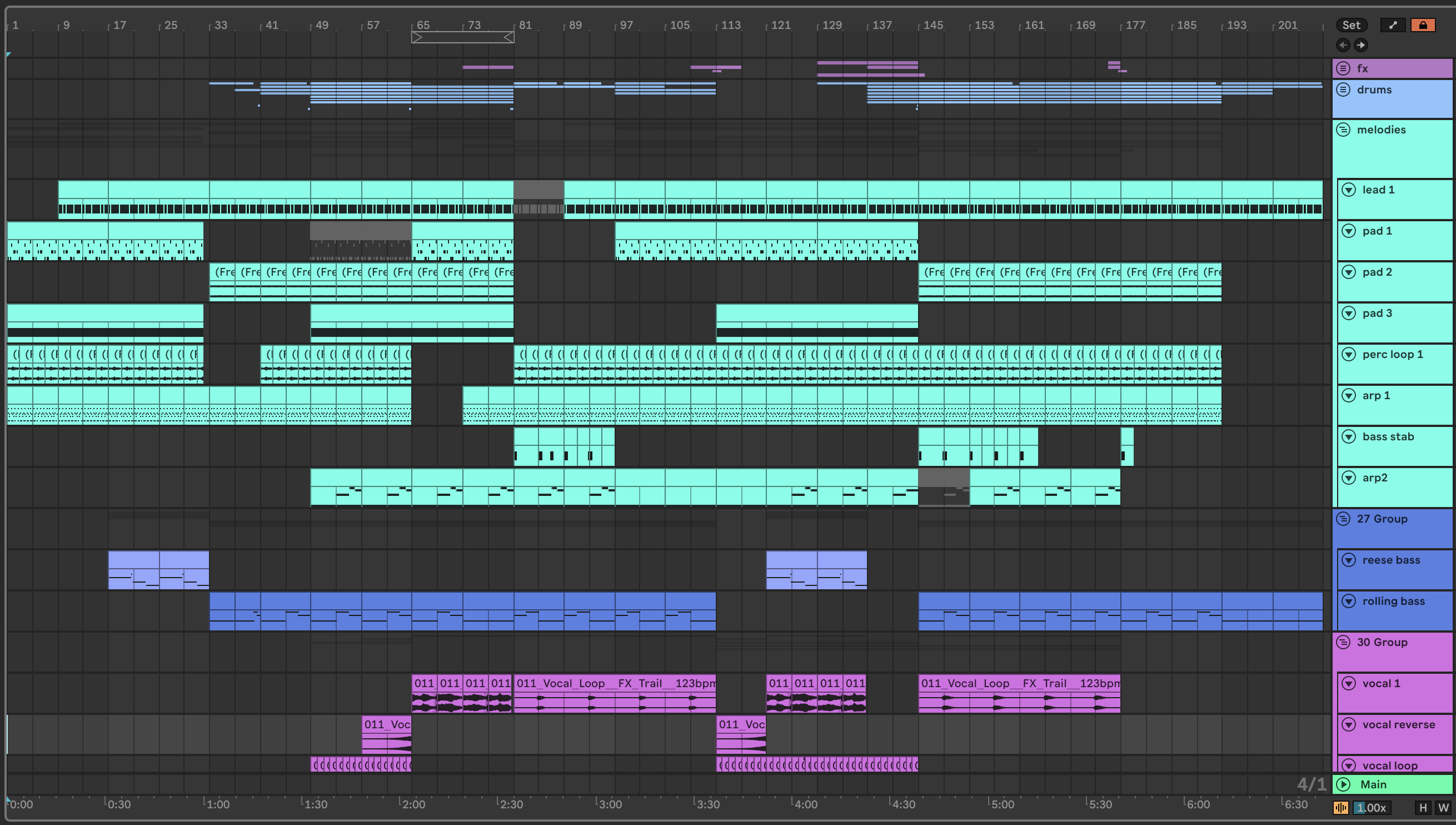Jump to the previous locator arrow
The height and width of the screenshot is (825, 1456).
tap(1343, 45)
